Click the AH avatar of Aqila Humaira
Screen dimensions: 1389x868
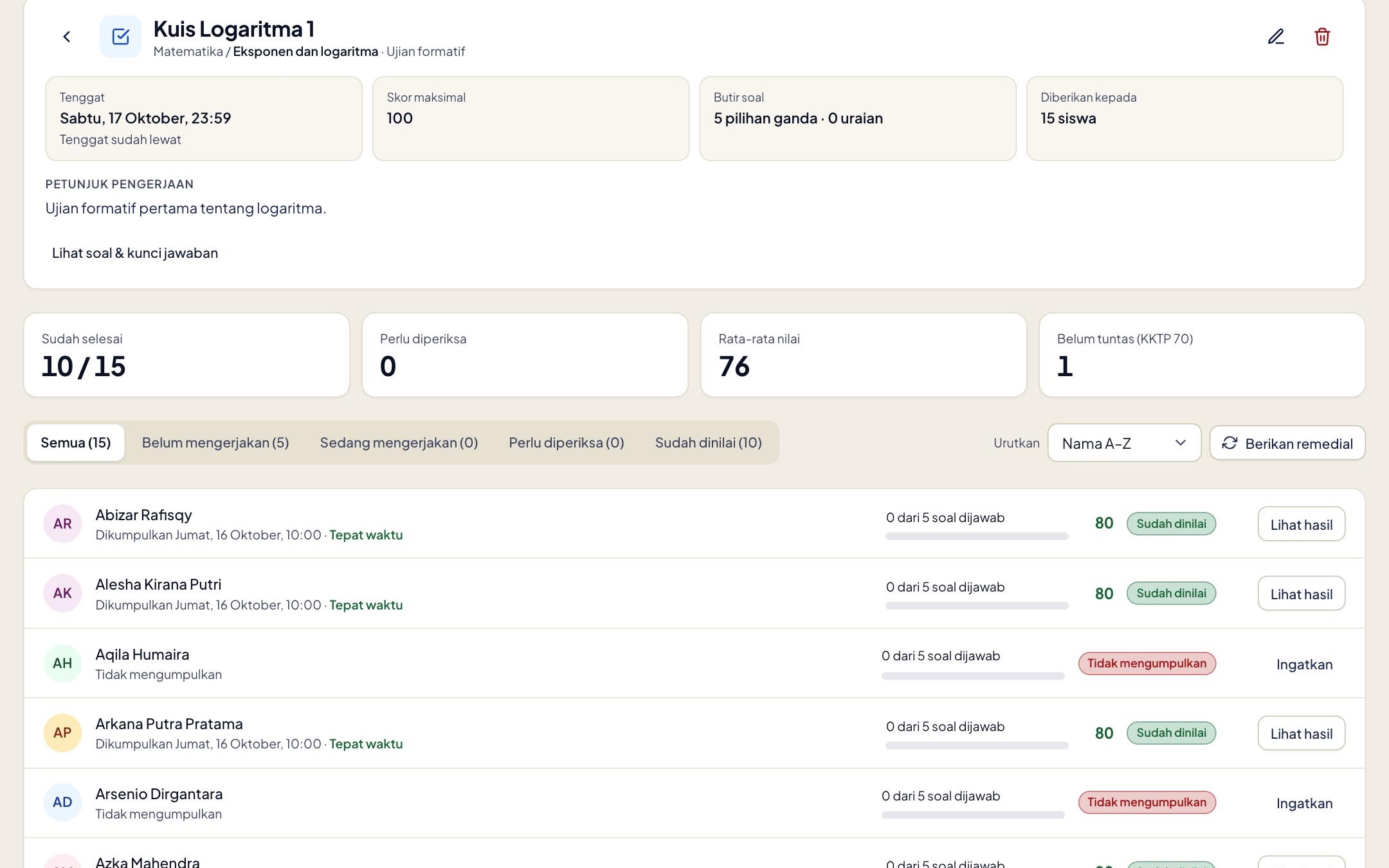coord(62,663)
